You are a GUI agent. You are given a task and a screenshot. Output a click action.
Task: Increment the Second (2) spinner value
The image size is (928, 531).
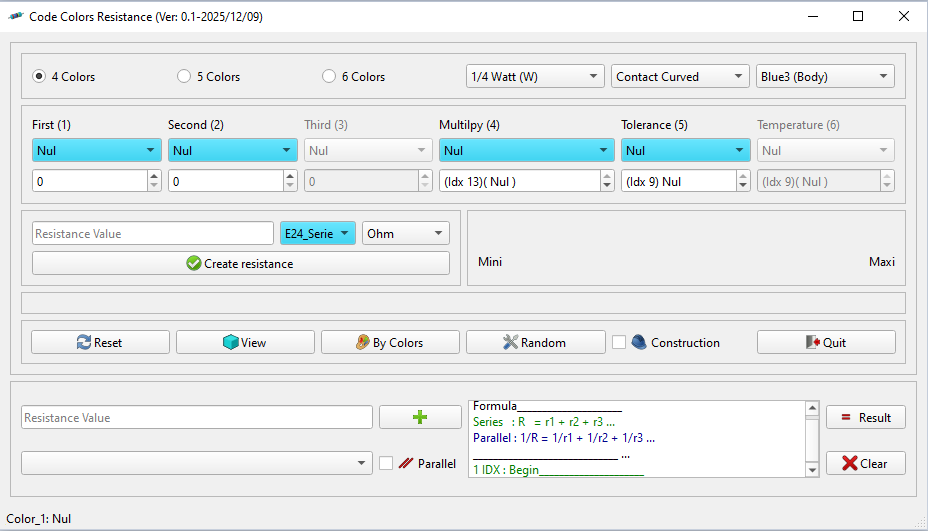[x=290, y=175]
